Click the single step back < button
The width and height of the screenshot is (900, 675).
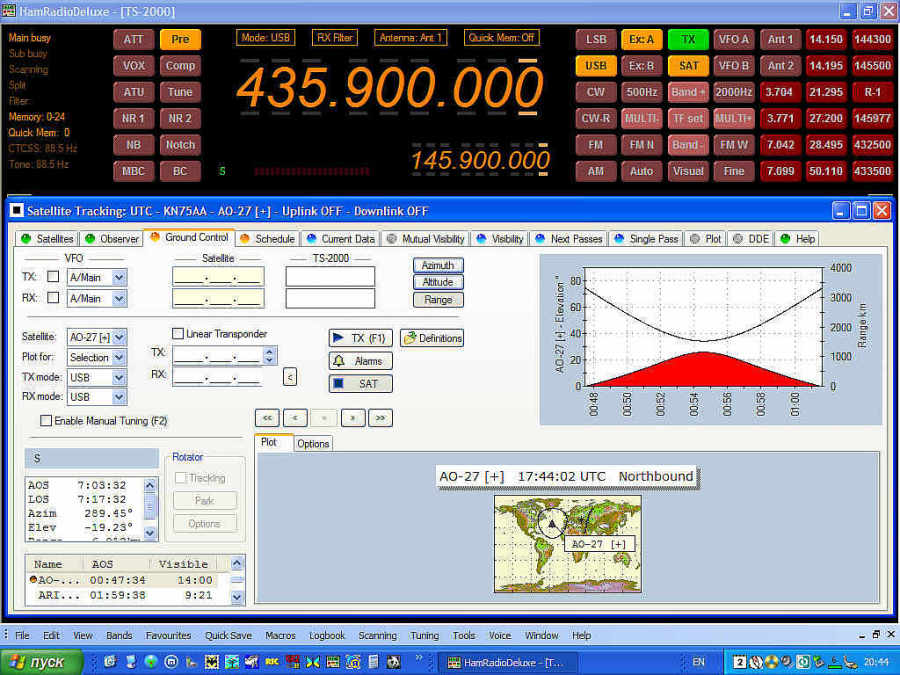295,418
